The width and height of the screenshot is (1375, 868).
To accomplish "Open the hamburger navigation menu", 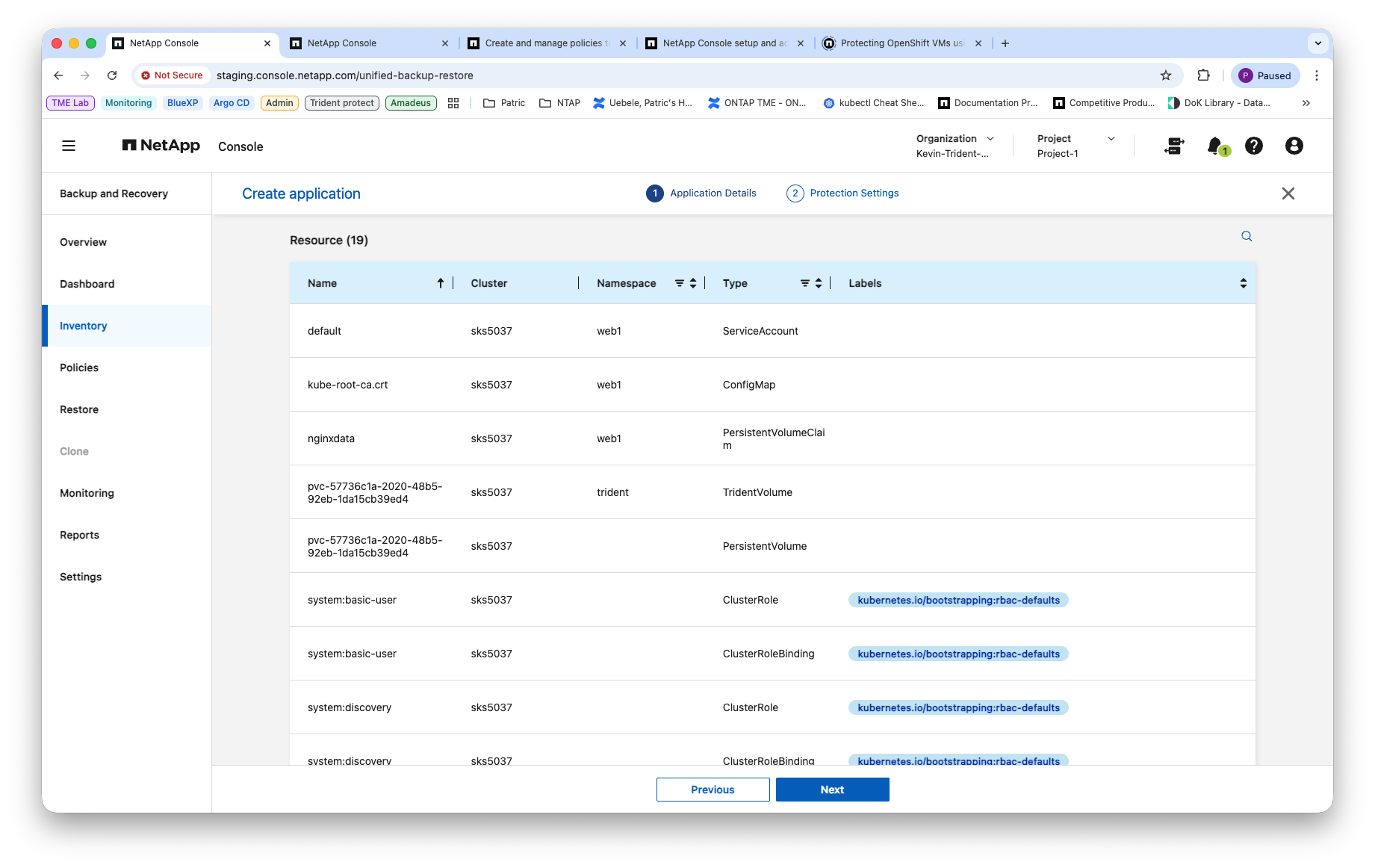I will point(69,146).
